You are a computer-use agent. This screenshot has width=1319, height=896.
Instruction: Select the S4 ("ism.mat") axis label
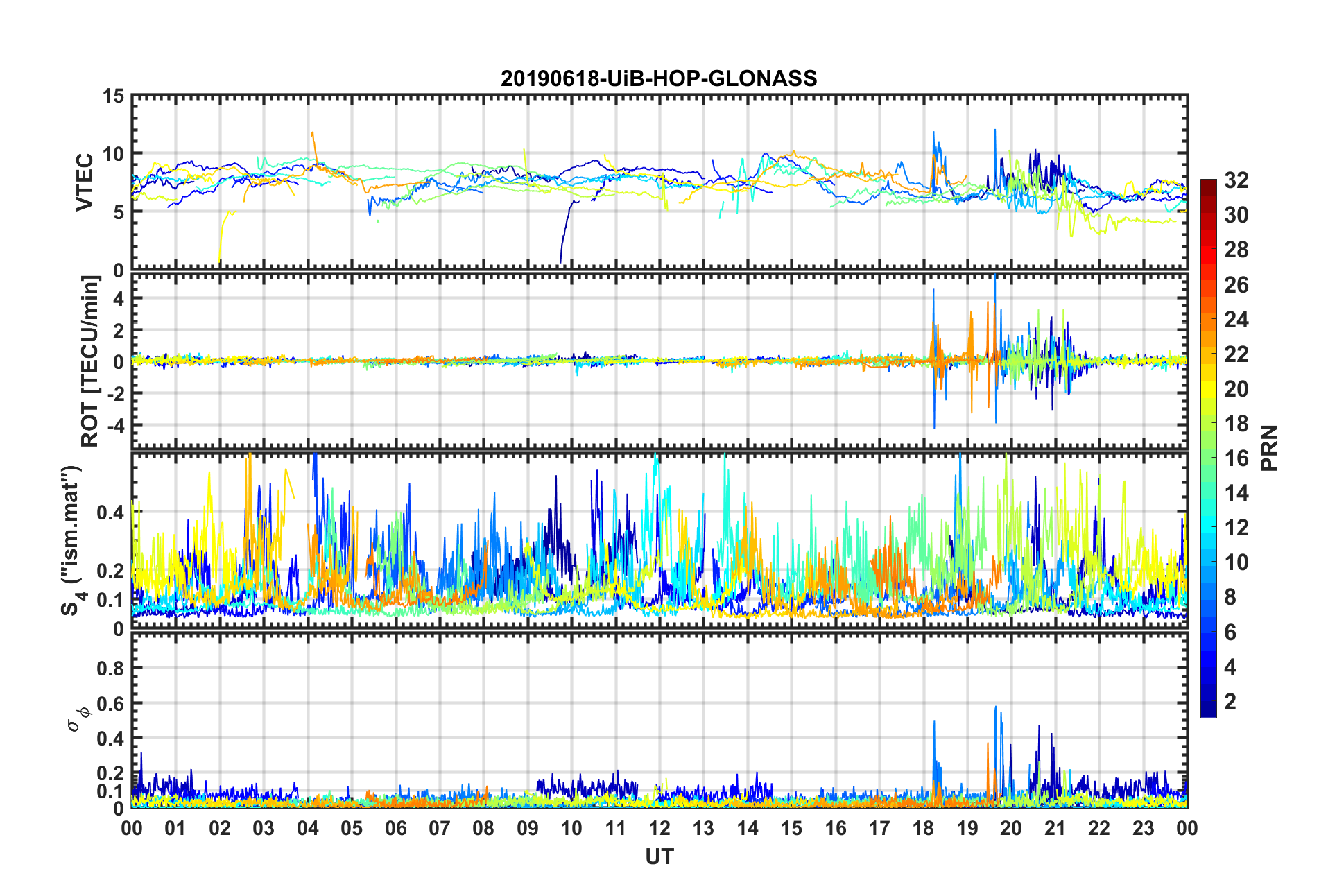pyautogui.click(x=73, y=541)
